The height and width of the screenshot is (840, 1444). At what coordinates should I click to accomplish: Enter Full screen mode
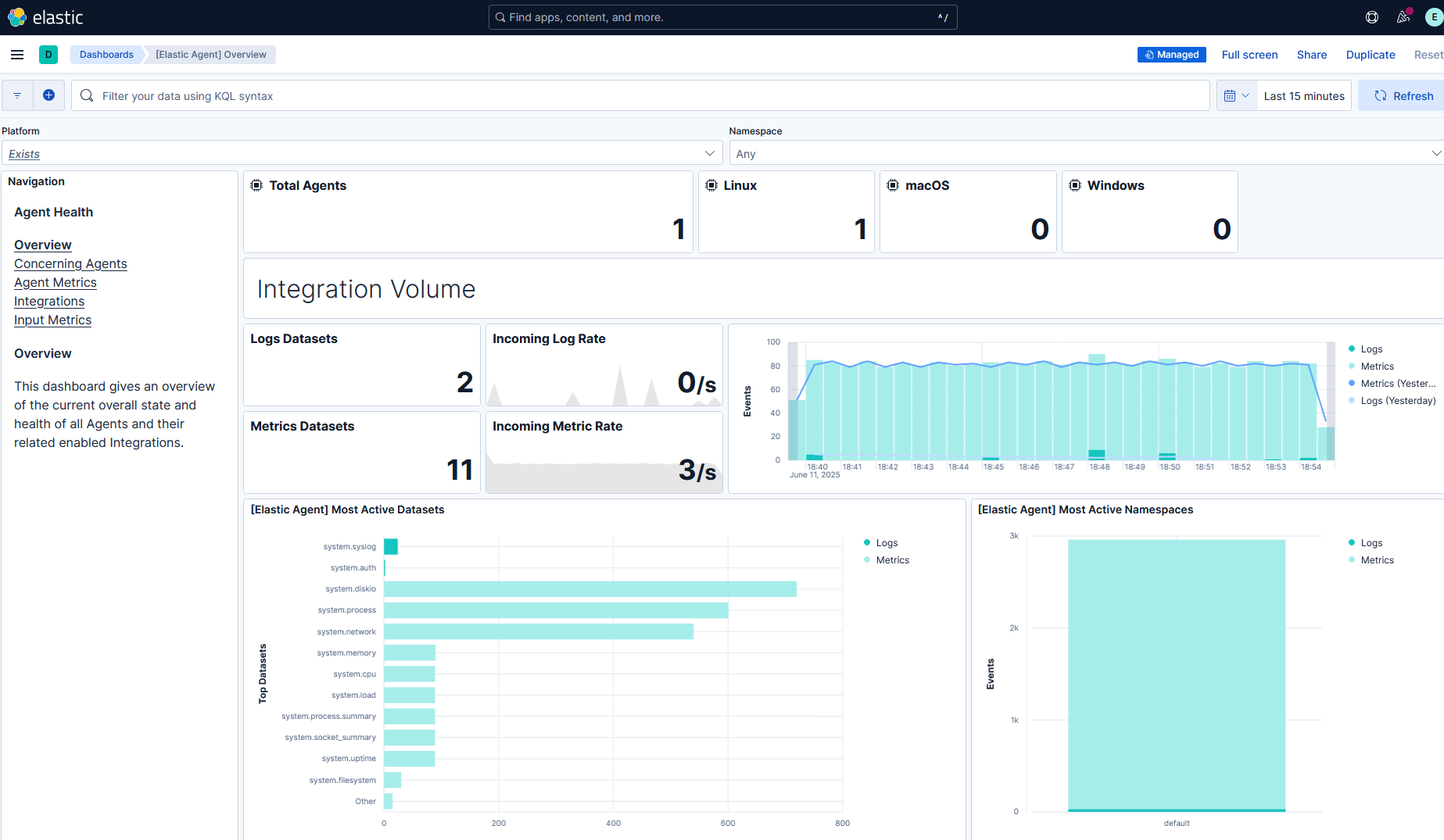(x=1249, y=55)
